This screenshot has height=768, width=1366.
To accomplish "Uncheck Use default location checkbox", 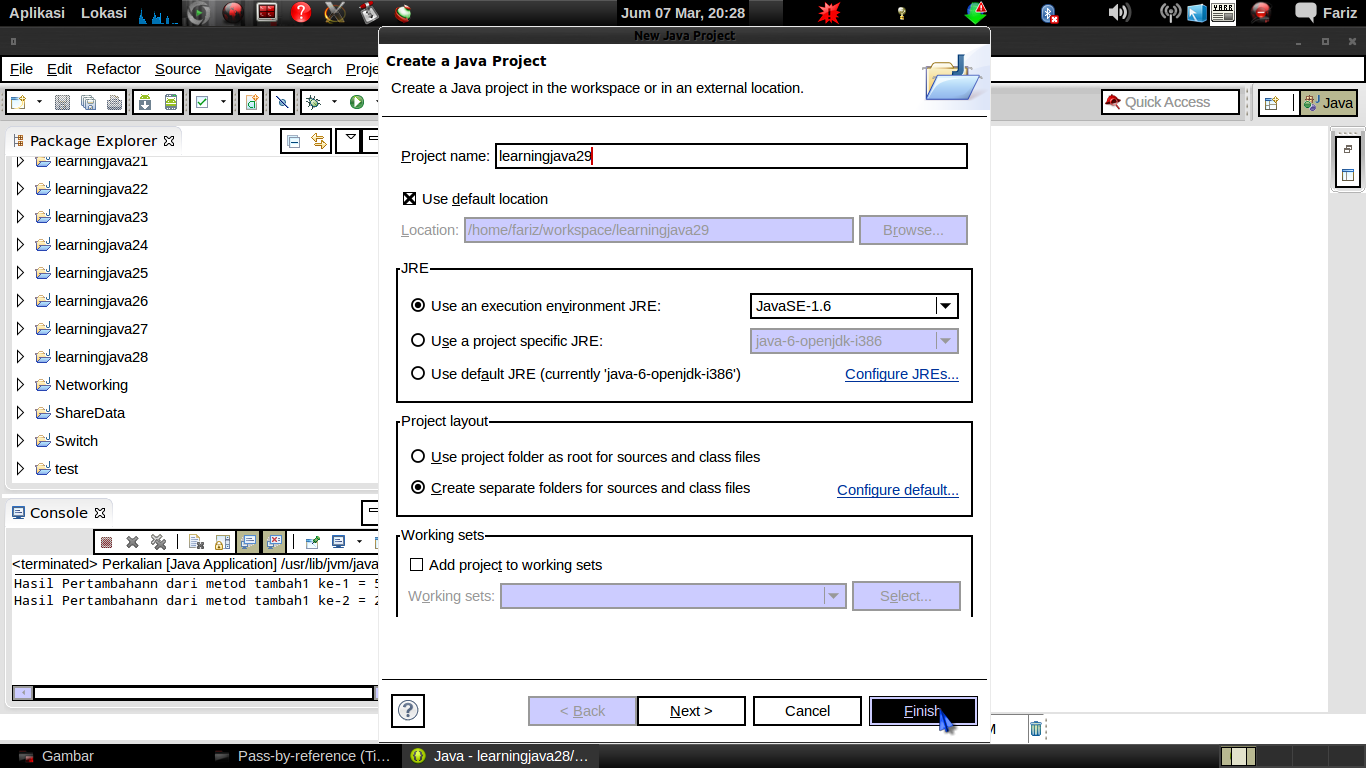I will (x=408, y=199).
